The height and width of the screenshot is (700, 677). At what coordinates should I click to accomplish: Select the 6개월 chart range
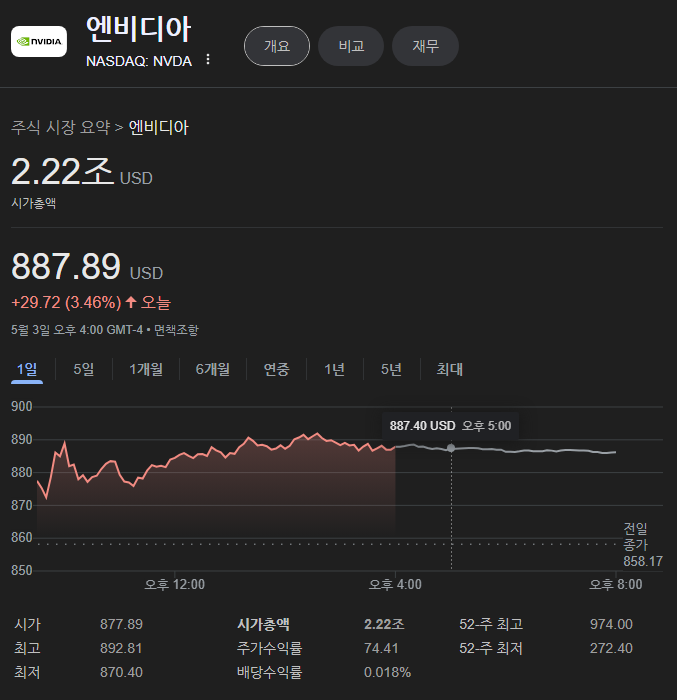click(213, 370)
